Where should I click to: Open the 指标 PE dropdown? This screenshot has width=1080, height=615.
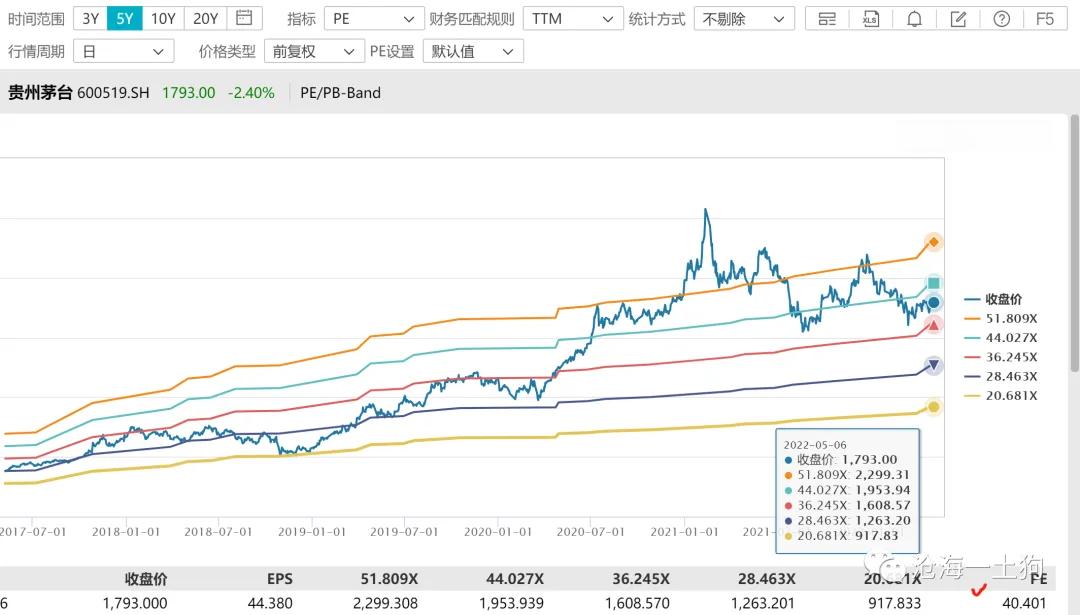[x=373, y=19]
